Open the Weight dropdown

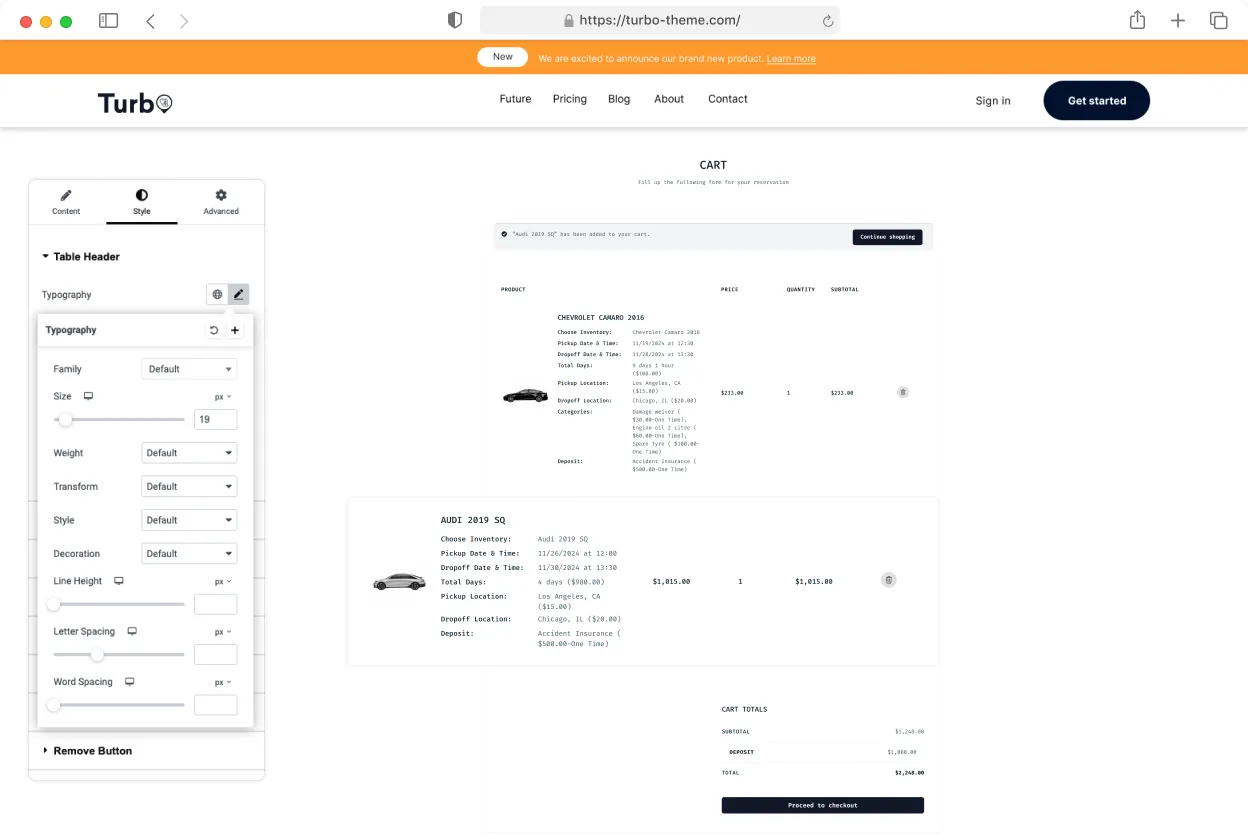189,453
